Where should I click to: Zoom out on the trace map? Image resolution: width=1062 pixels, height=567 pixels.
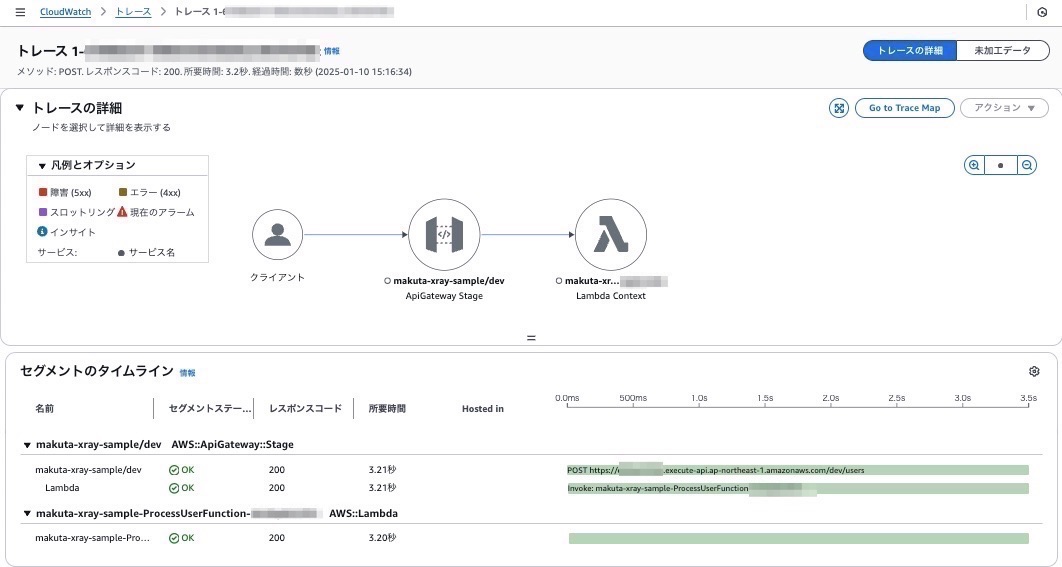[x=1027, y=165]
